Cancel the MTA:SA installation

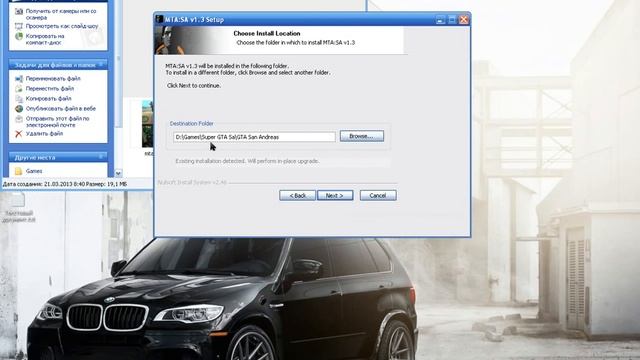378,196
